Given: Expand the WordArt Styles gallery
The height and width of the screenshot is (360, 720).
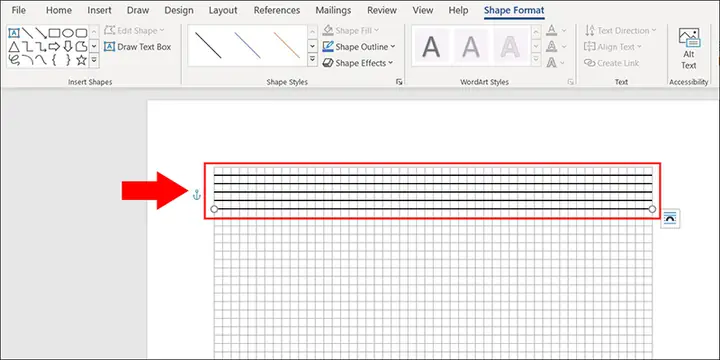Looking at the screenshot, I should click(x=536, y=60).
